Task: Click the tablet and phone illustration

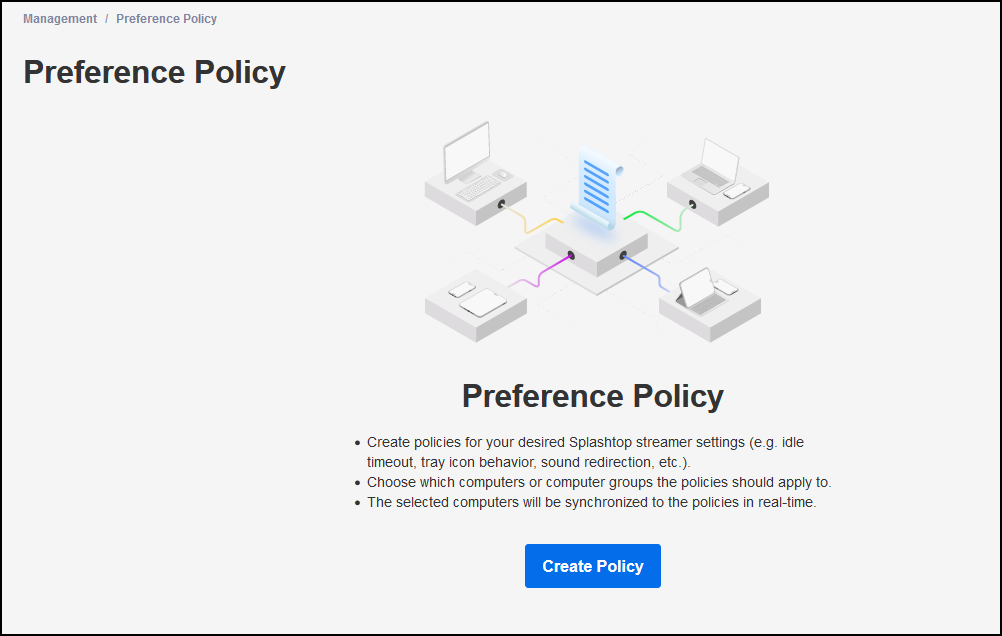Action: pos(477,299)
